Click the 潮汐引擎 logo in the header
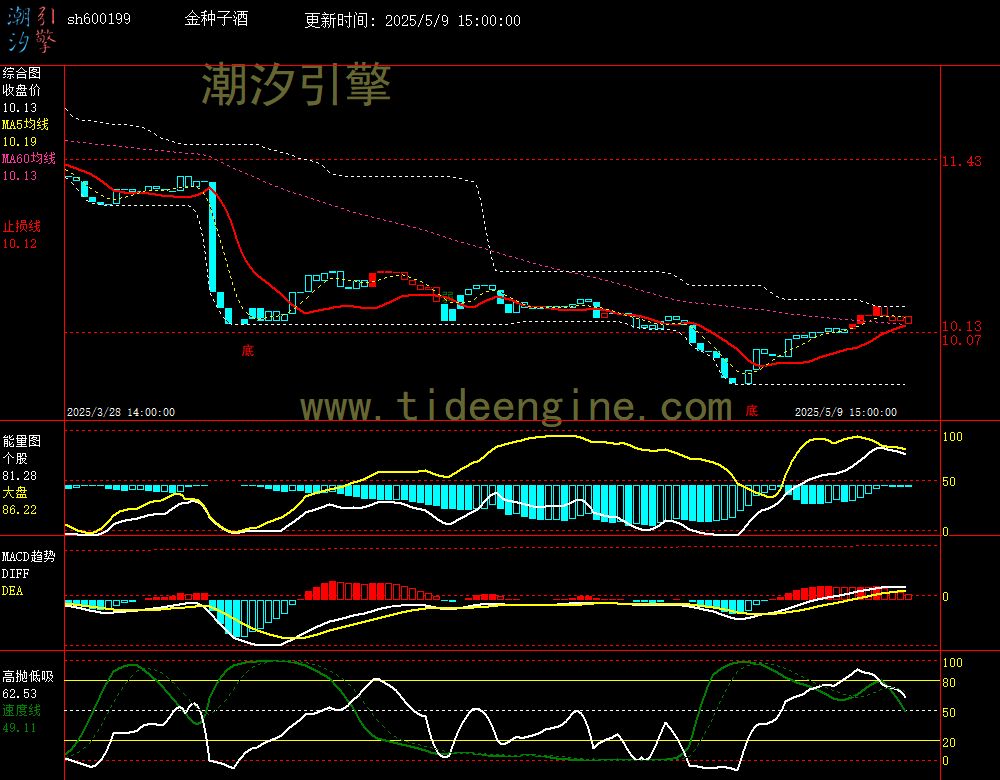 [32, 29]
